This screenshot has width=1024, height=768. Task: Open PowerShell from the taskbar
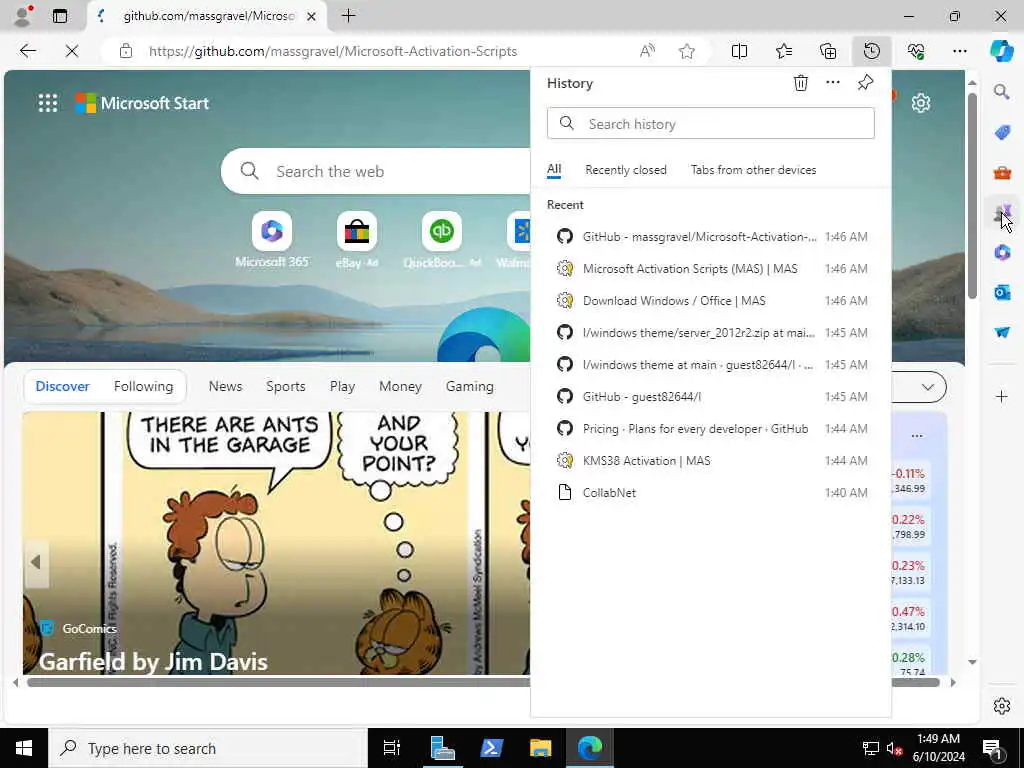point(490,748)
